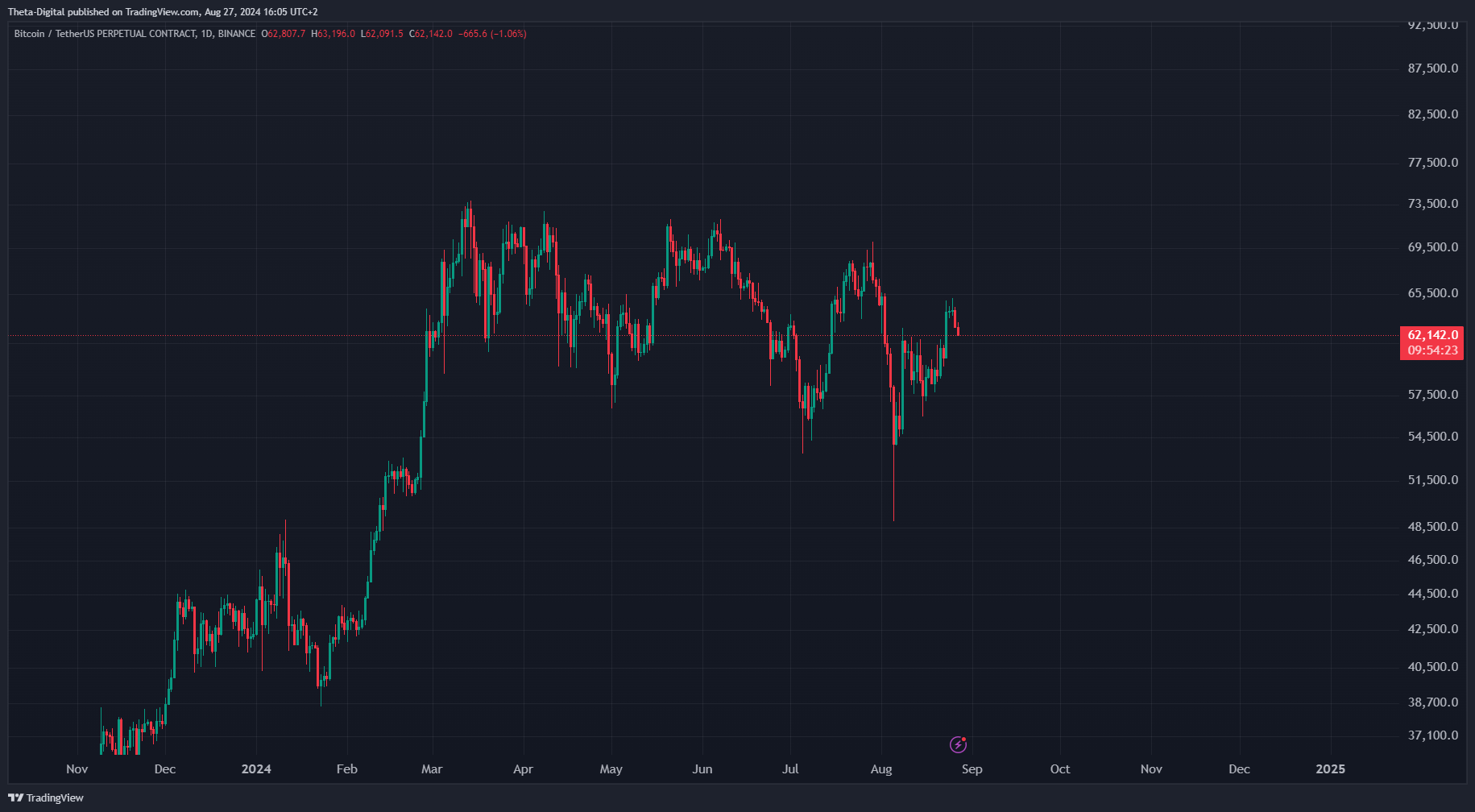The width and height of the screenshot is (1475, 812).
Task: Click the Nov label right of Oct
Action: pos(1151,769)
